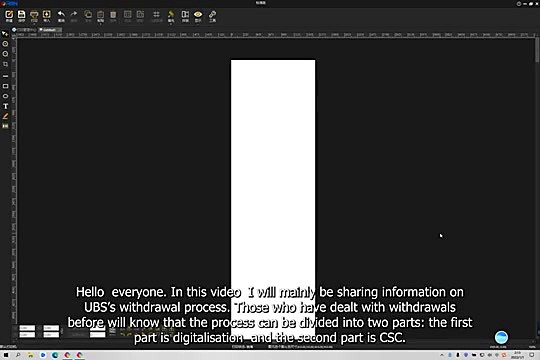Screen dimensions: 540x360
Task: Select the line drawing tool
Action: [5, 76]
